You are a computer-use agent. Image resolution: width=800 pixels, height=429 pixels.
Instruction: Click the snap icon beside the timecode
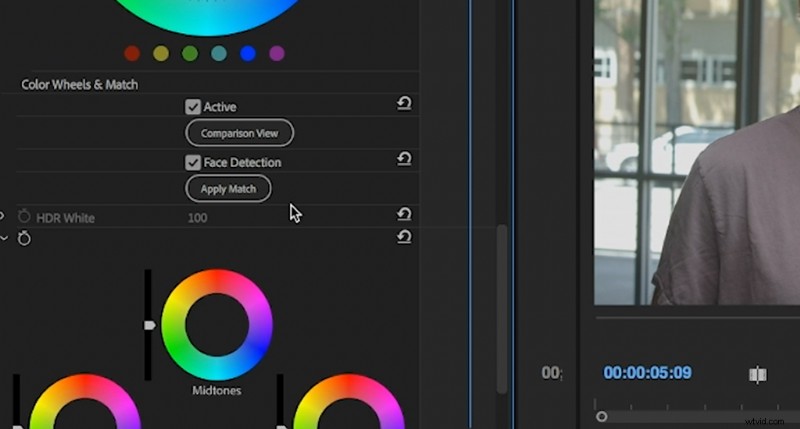(x=758, y=374)
